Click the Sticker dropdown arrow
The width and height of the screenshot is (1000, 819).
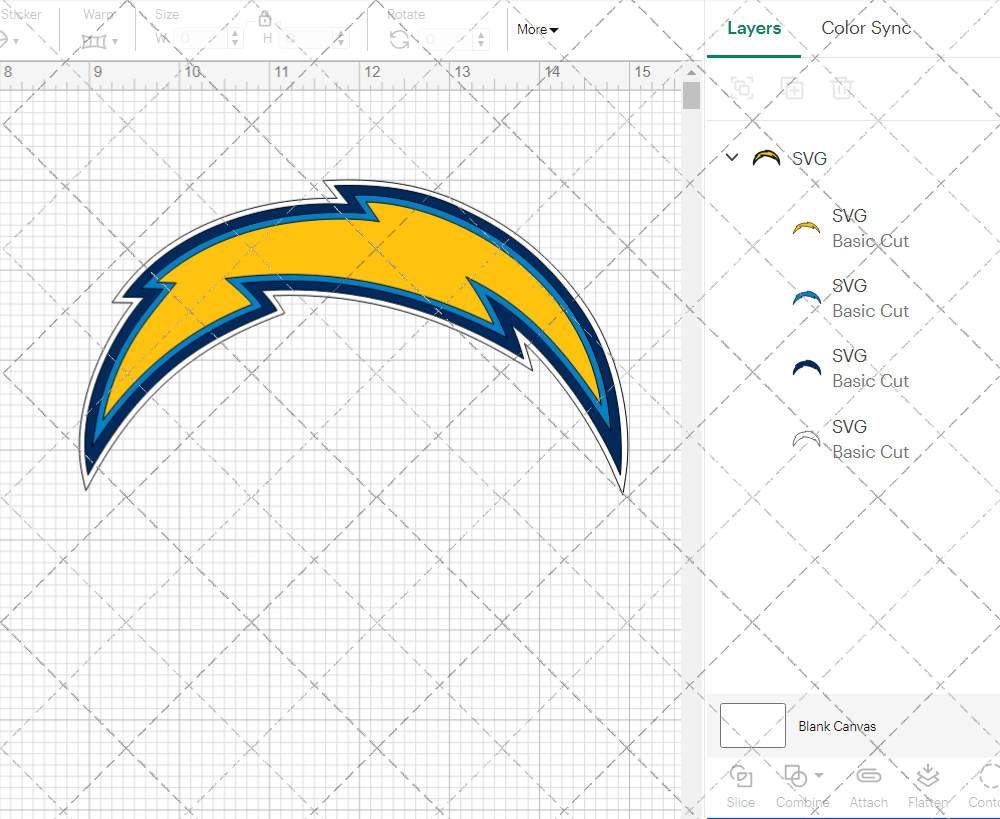[x=16, y=41]
